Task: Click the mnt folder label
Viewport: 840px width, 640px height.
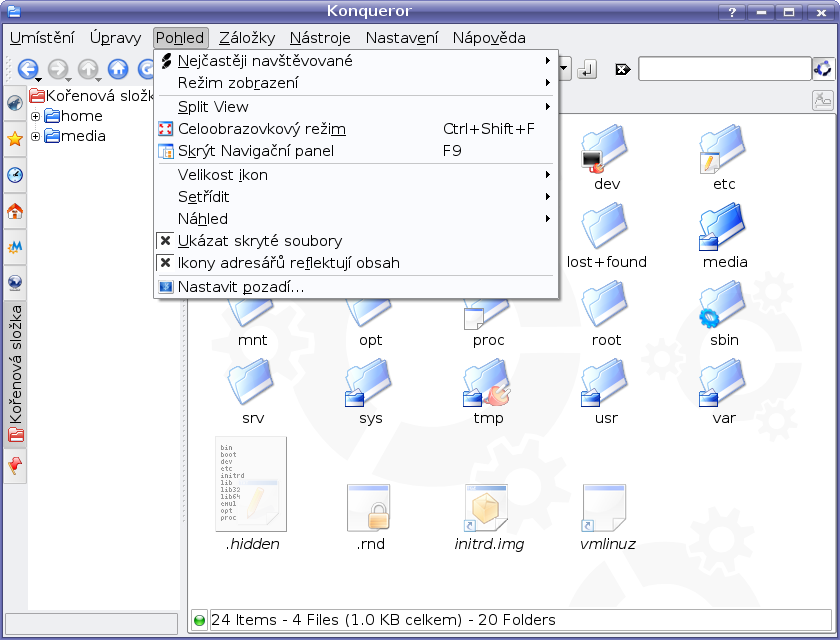Action: pyautogui.click(x=253, y=340)
